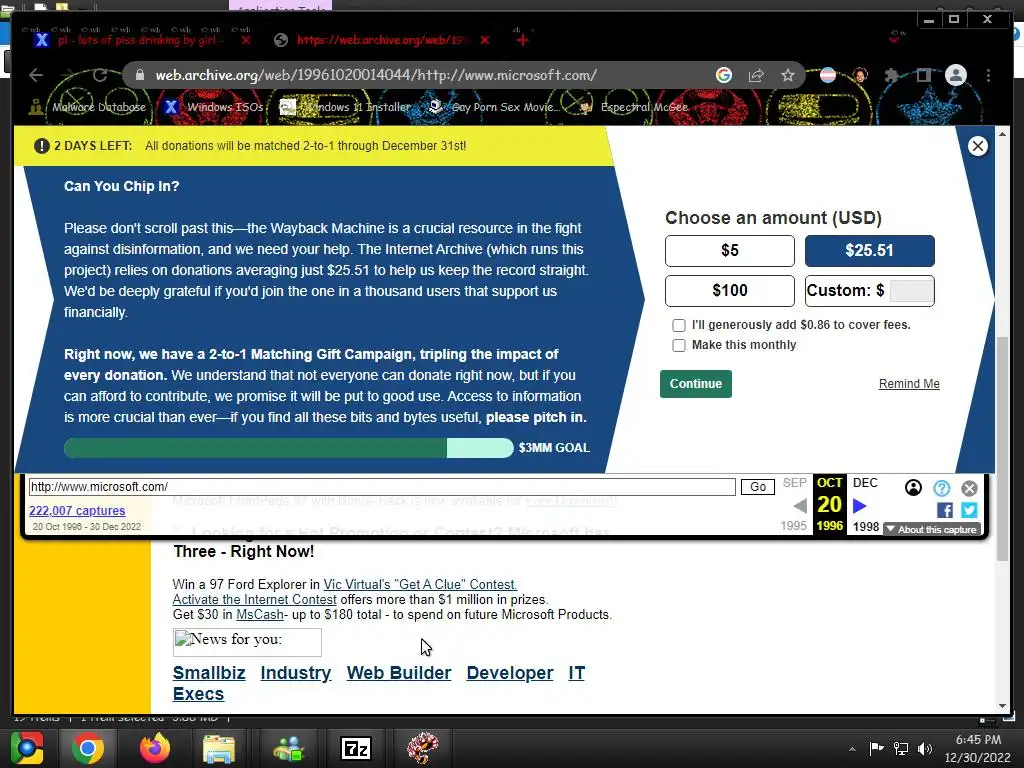Click the Continue donation button
Viewport: 1024px width, 768px height.
pyautogui.click(x=696, y=384)
